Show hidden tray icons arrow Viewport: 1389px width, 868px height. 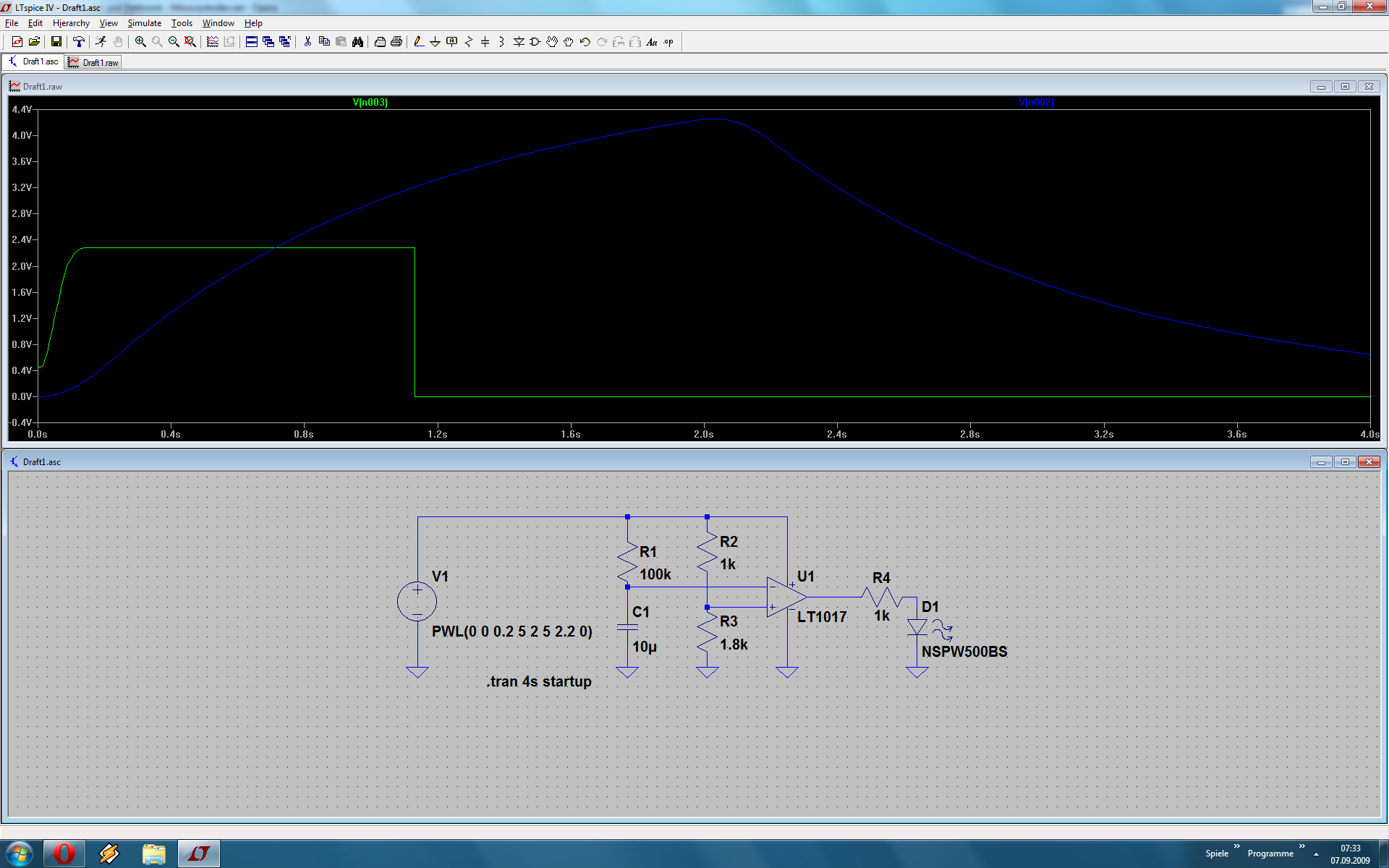(x=1317, y=854)
